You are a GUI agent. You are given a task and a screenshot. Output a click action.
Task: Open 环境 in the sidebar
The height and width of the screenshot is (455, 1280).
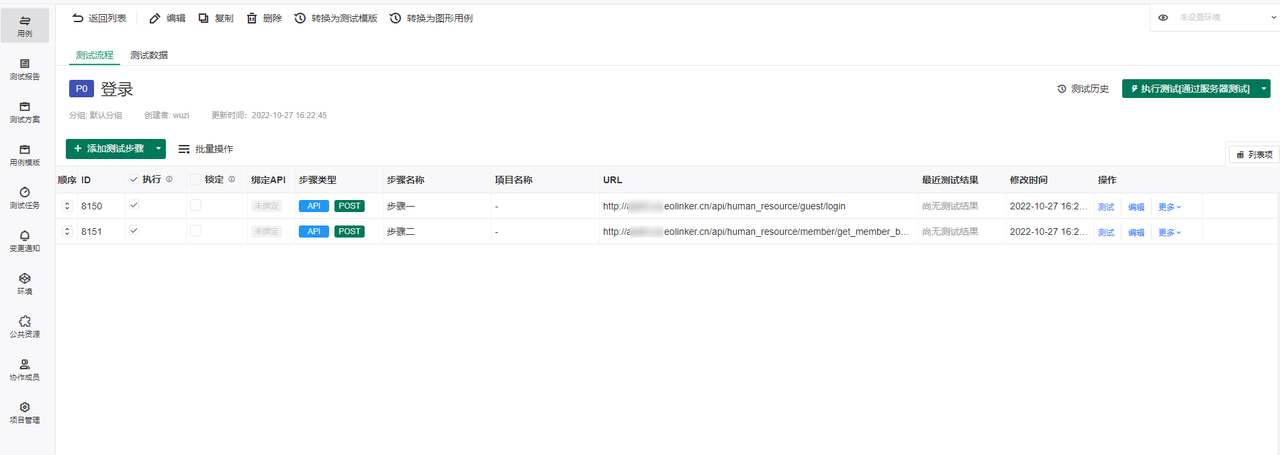[25, 283]
